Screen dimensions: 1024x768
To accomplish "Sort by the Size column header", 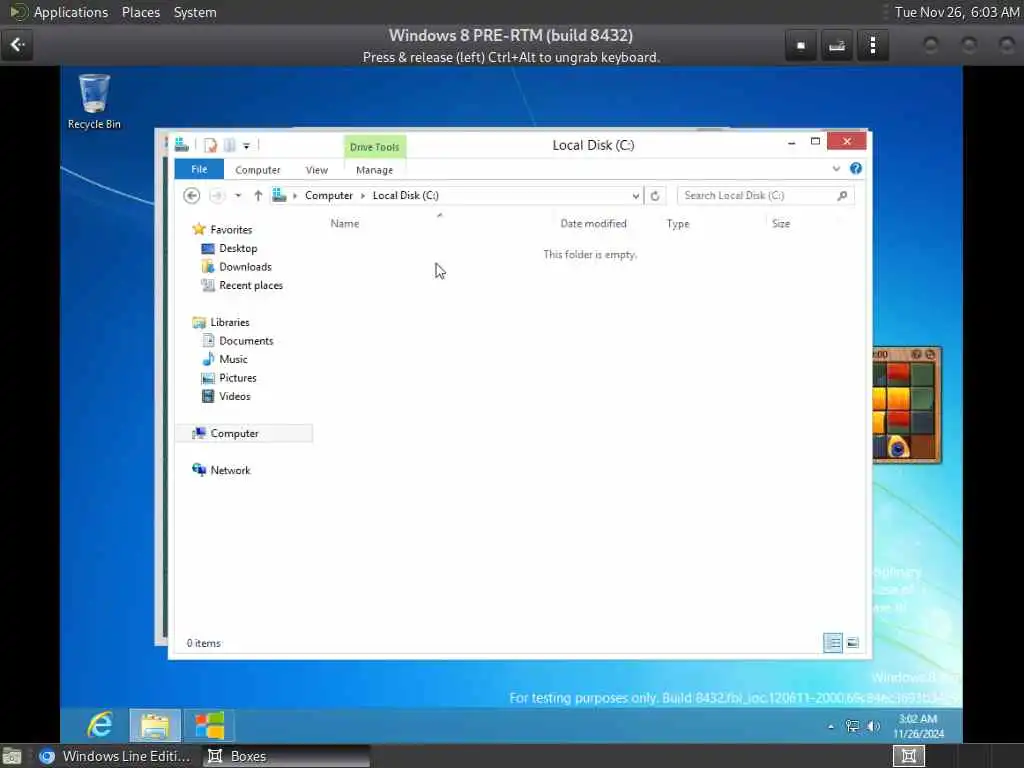I will [x=780, y=223].
